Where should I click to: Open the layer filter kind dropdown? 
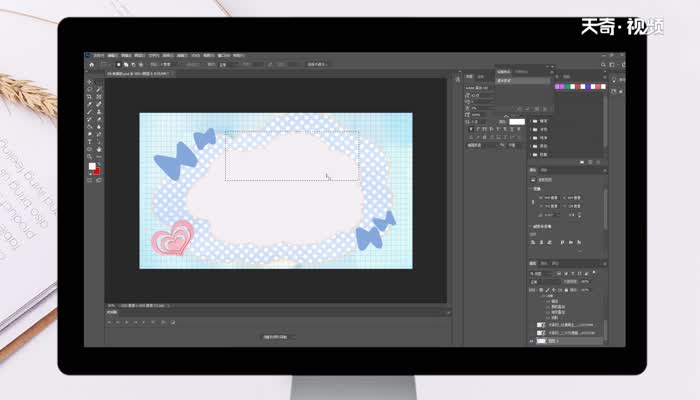tap(542, 274)
